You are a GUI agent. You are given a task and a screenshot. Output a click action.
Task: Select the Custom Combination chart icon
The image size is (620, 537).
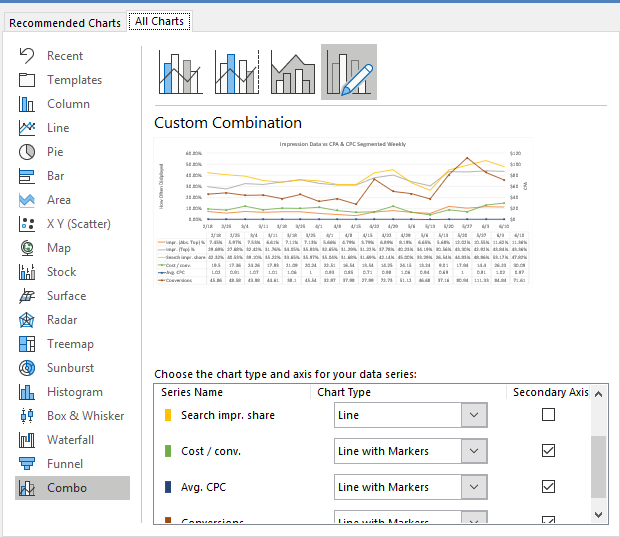point(348,72)
